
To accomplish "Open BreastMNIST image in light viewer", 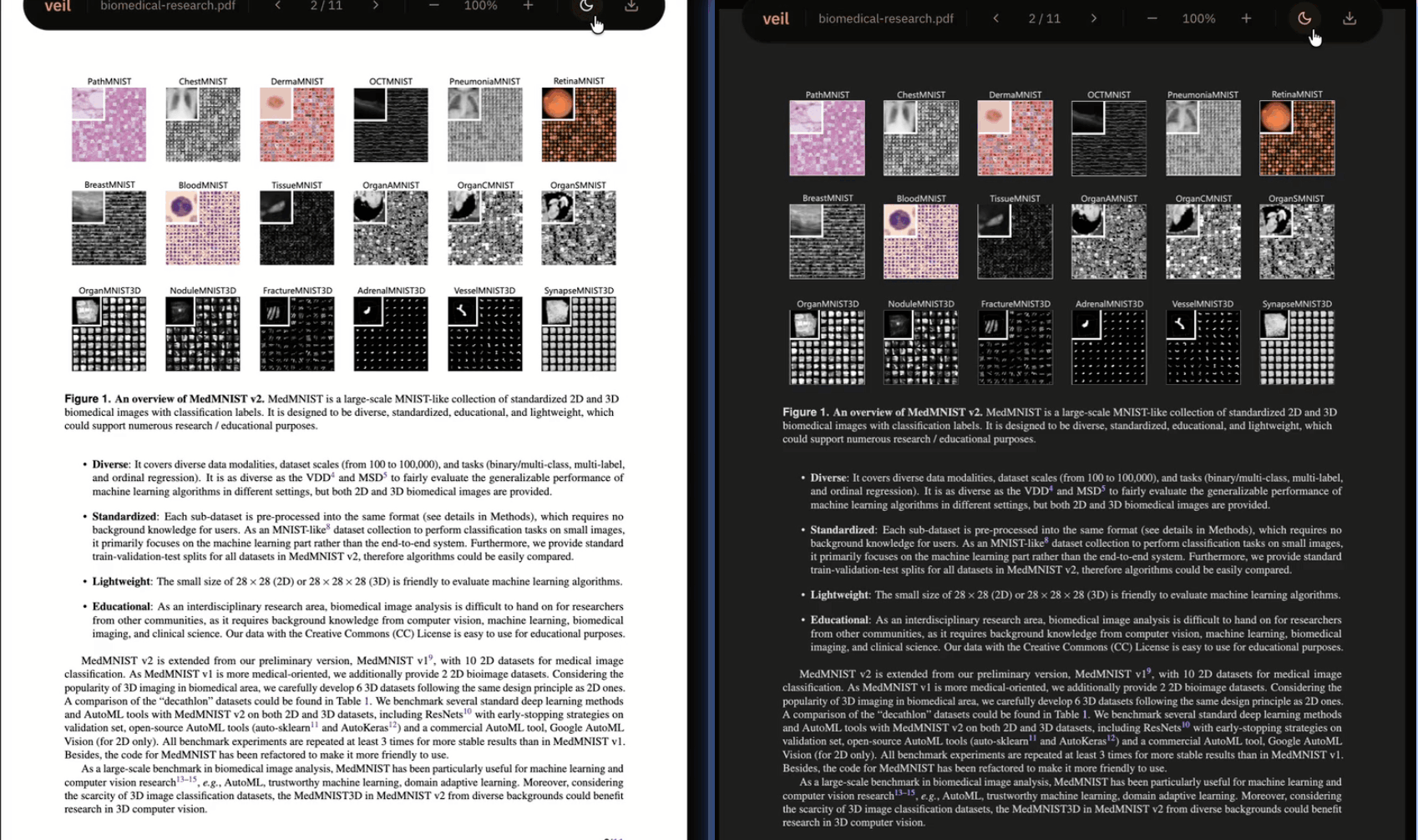I will 109,228.
